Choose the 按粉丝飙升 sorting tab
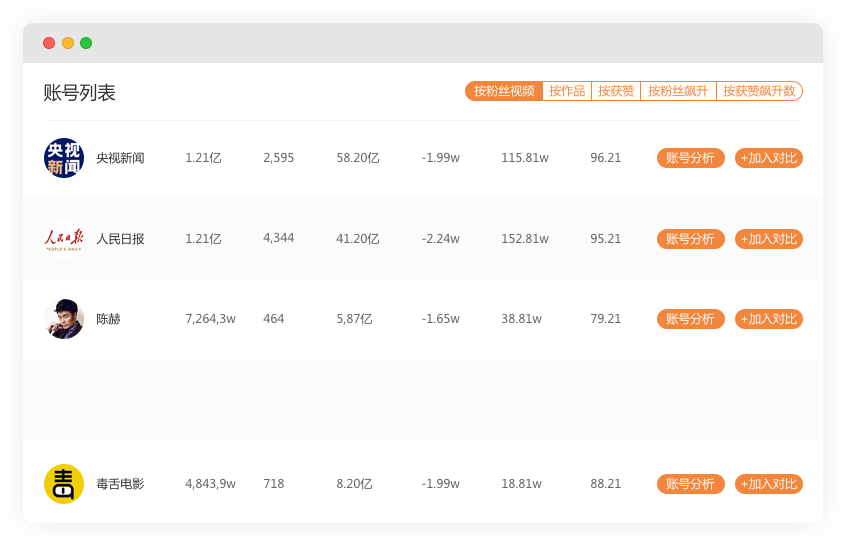The width and height of the screenshot is (846, 546). click(x=678, y=91)
